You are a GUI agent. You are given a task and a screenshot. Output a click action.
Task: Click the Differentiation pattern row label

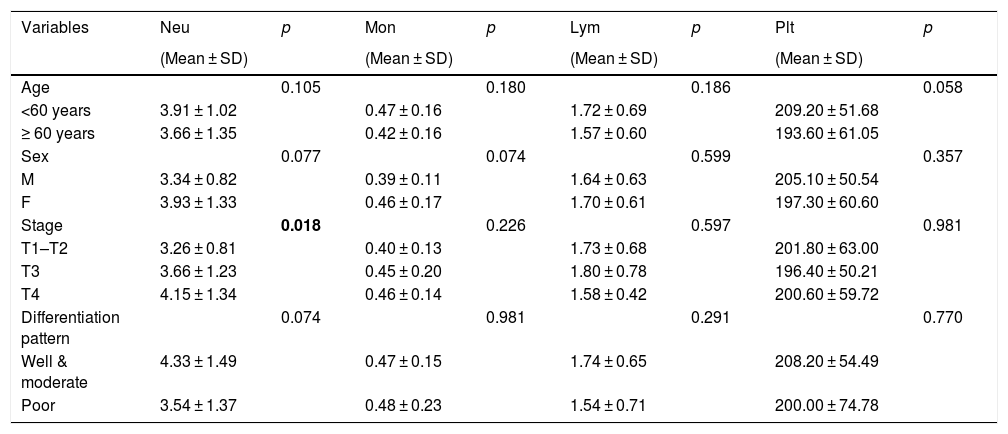(x=70, y=326)
